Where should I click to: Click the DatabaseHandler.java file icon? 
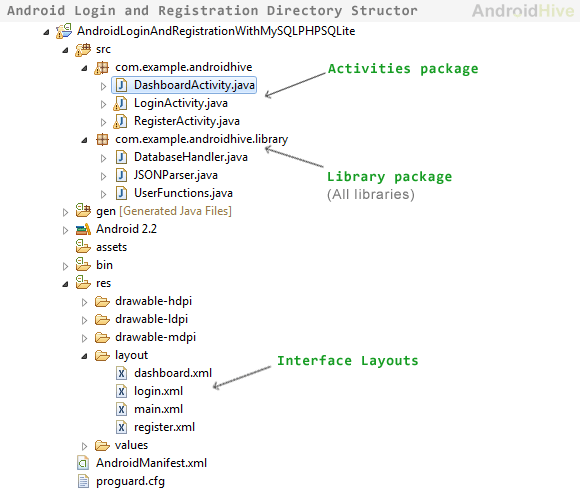(121, 157)
